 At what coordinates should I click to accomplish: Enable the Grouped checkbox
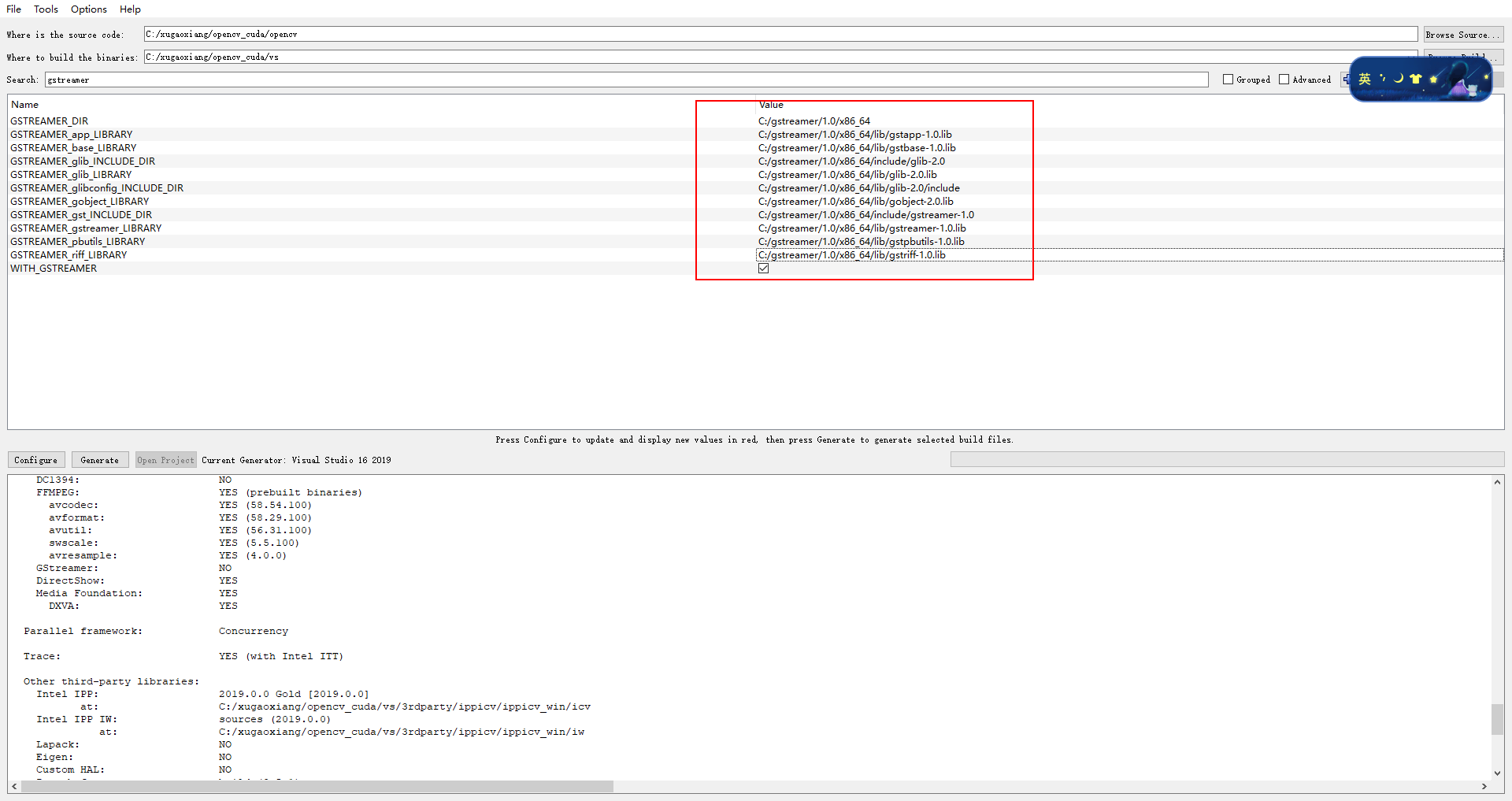pos(1228,80)
